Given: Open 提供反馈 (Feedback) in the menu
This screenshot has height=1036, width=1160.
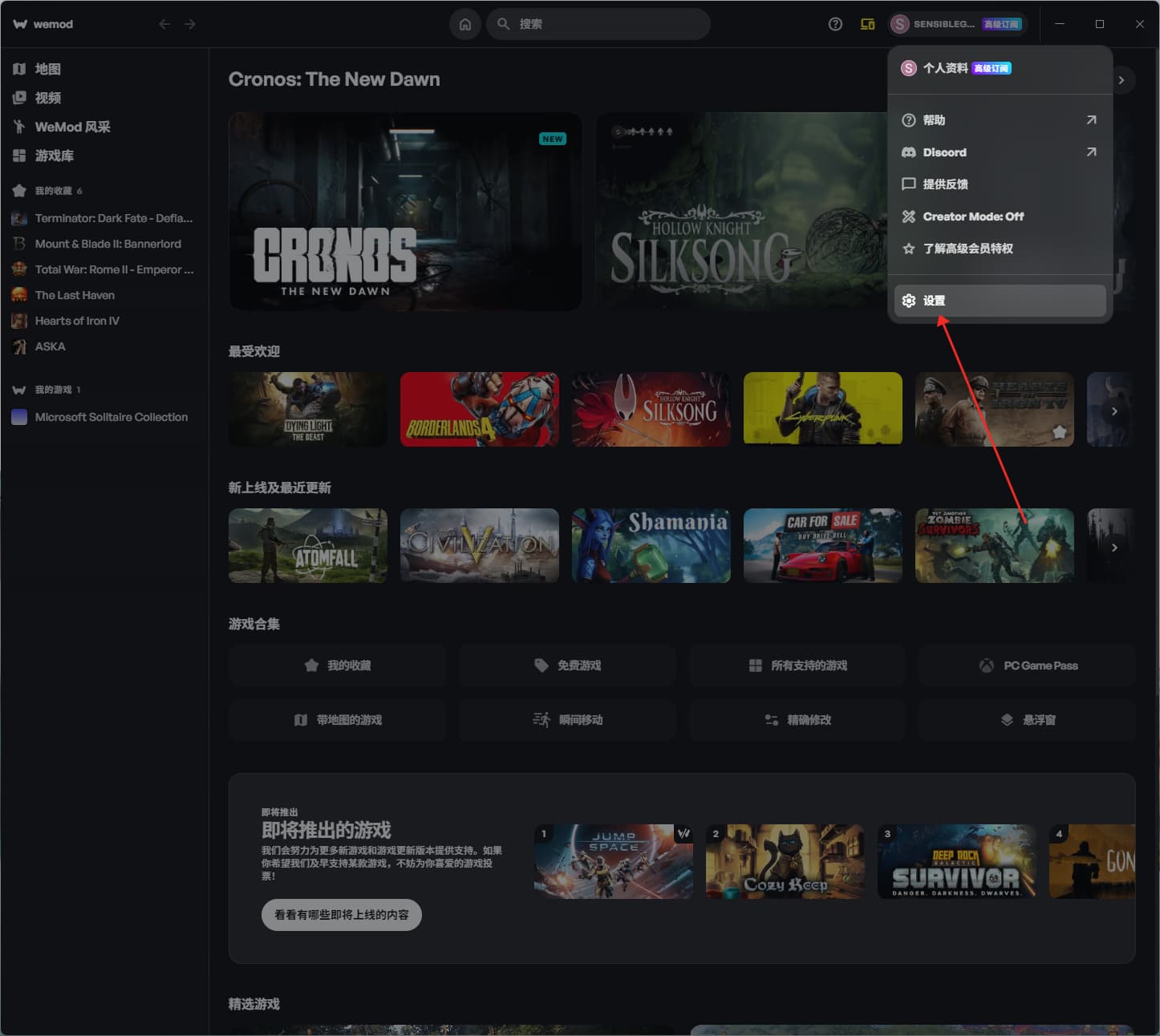Looking at the screenshot, I should coord(945,184).
